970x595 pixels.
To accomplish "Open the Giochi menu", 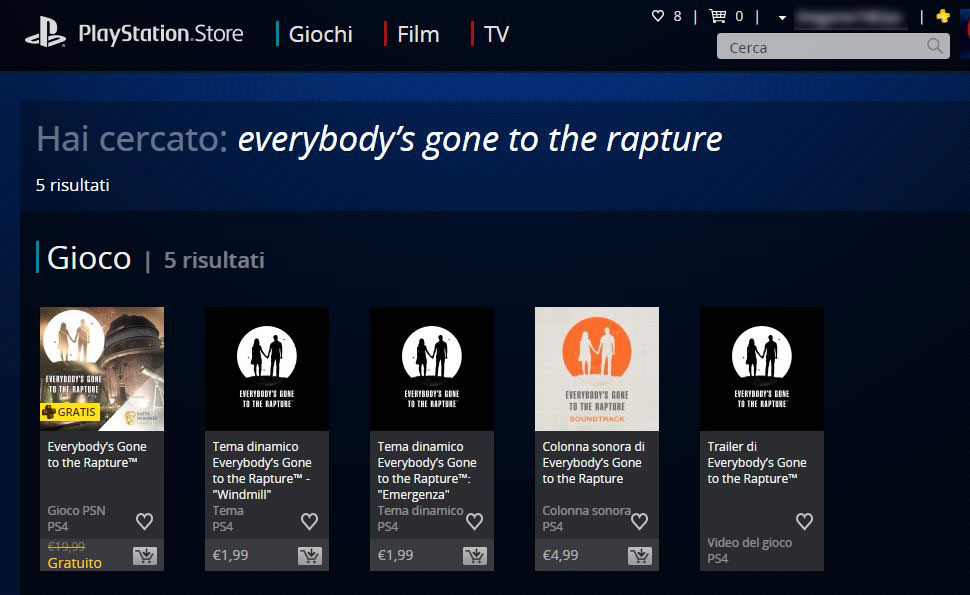I will (x=320, y=34).
